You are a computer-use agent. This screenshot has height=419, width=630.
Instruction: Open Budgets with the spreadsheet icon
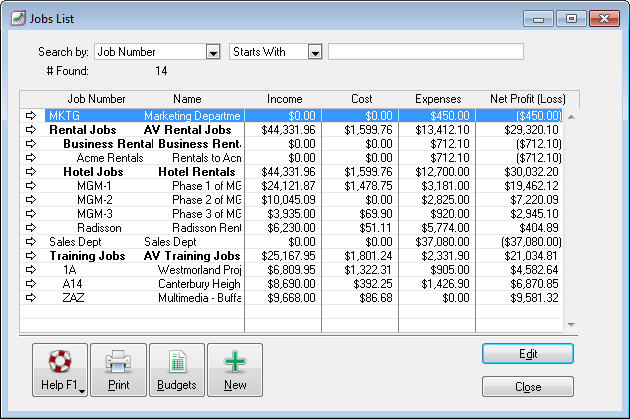pyautogui.click(x=177, y=370)
